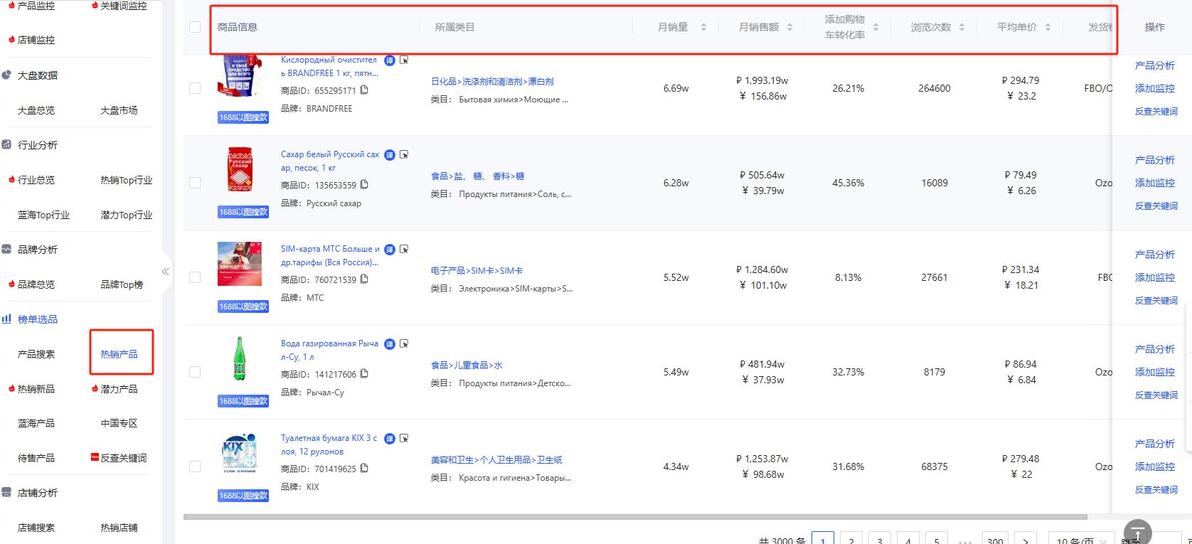
Task: Click the back-to-top round button
Action: [1138, 533]
